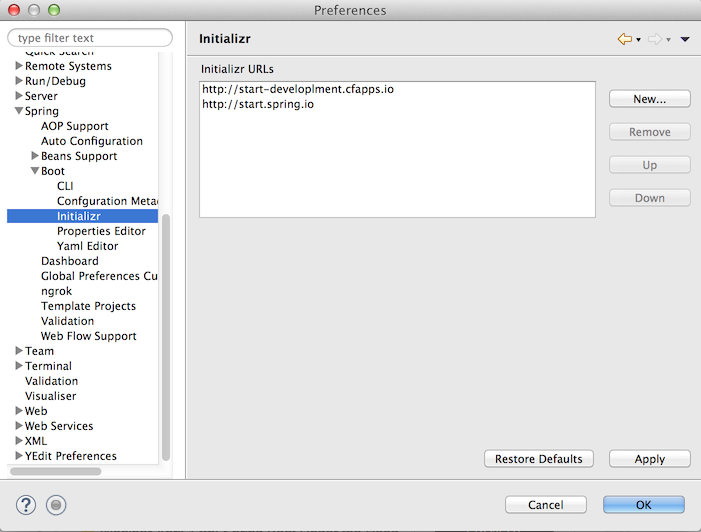Open Global Preferences Customization page
Image resolution: width=701 pixels, height=532 pixels.
99,276
